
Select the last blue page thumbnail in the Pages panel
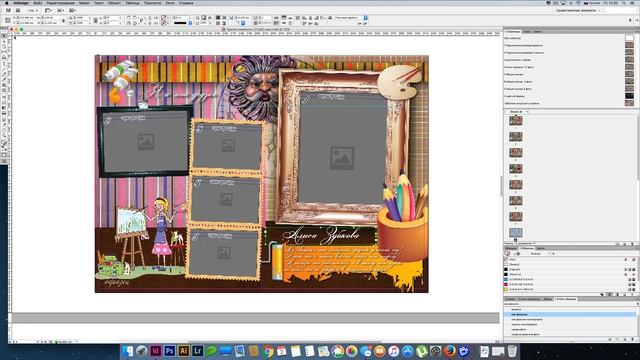point(516,233)
